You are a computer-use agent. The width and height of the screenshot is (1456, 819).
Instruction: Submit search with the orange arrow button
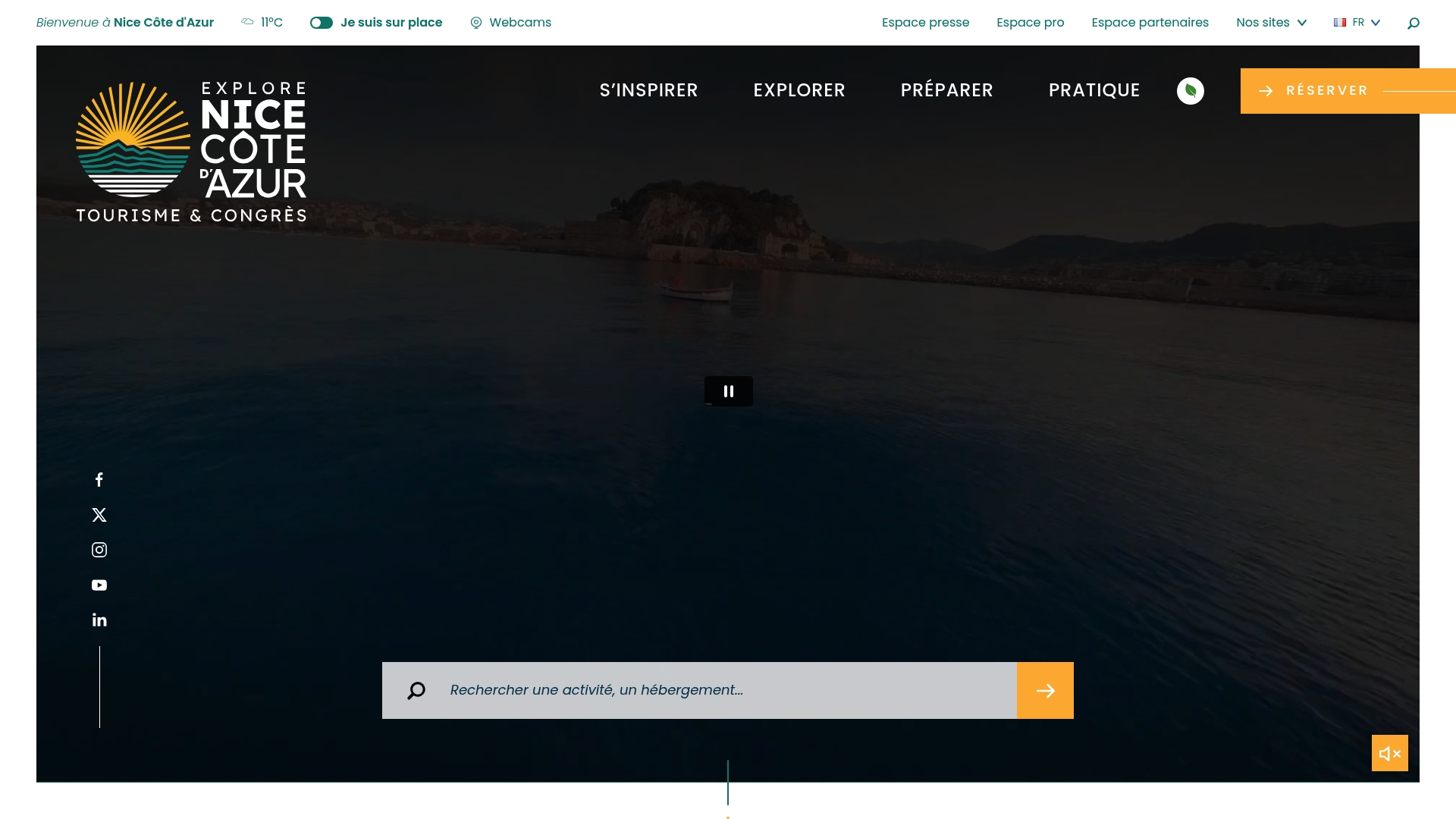click(1045, 690)
